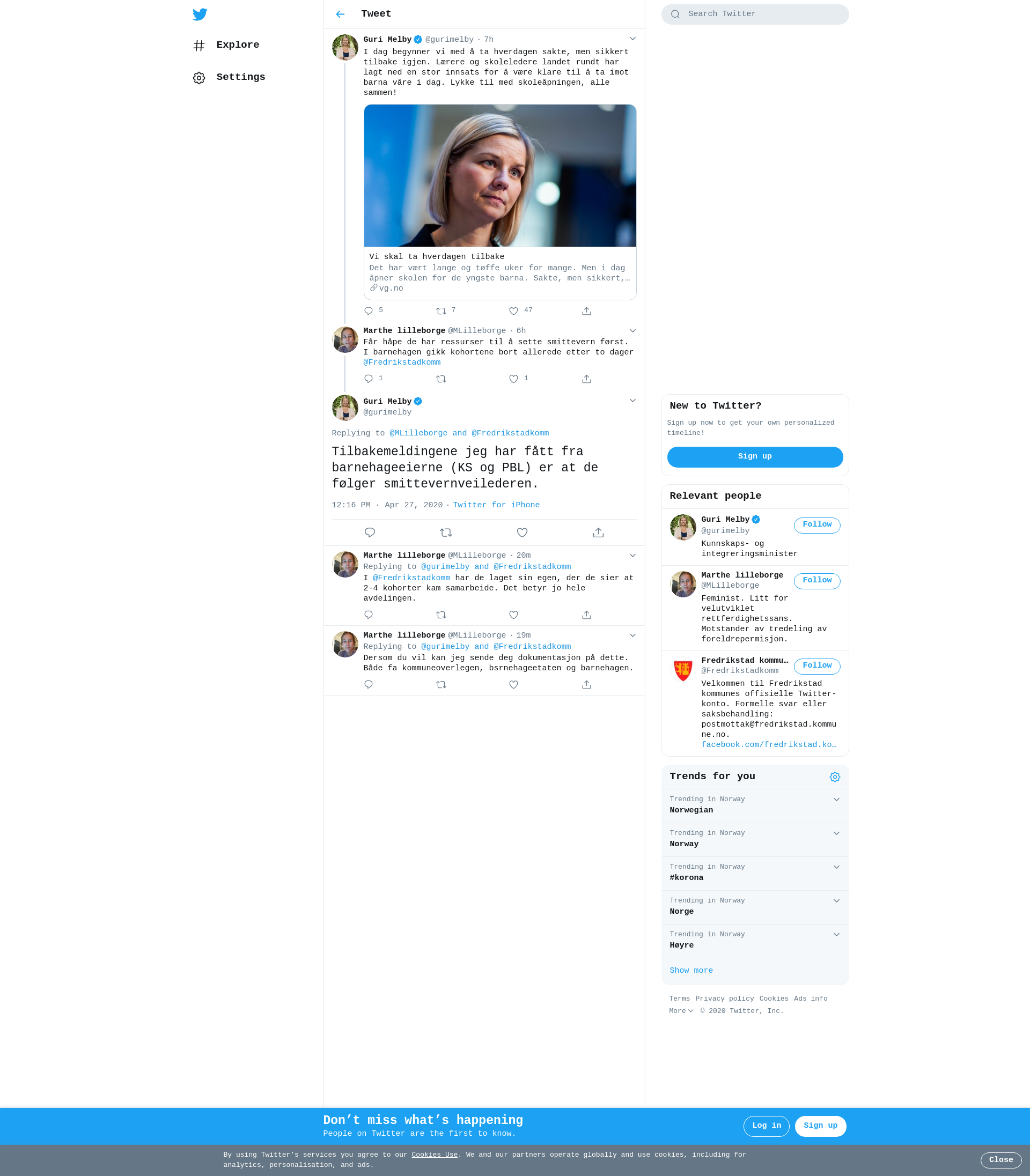The width and height of the screenshot is (1030, 1176).
Task: Share Marthe's 20m tweet
Action: [586, 615]
